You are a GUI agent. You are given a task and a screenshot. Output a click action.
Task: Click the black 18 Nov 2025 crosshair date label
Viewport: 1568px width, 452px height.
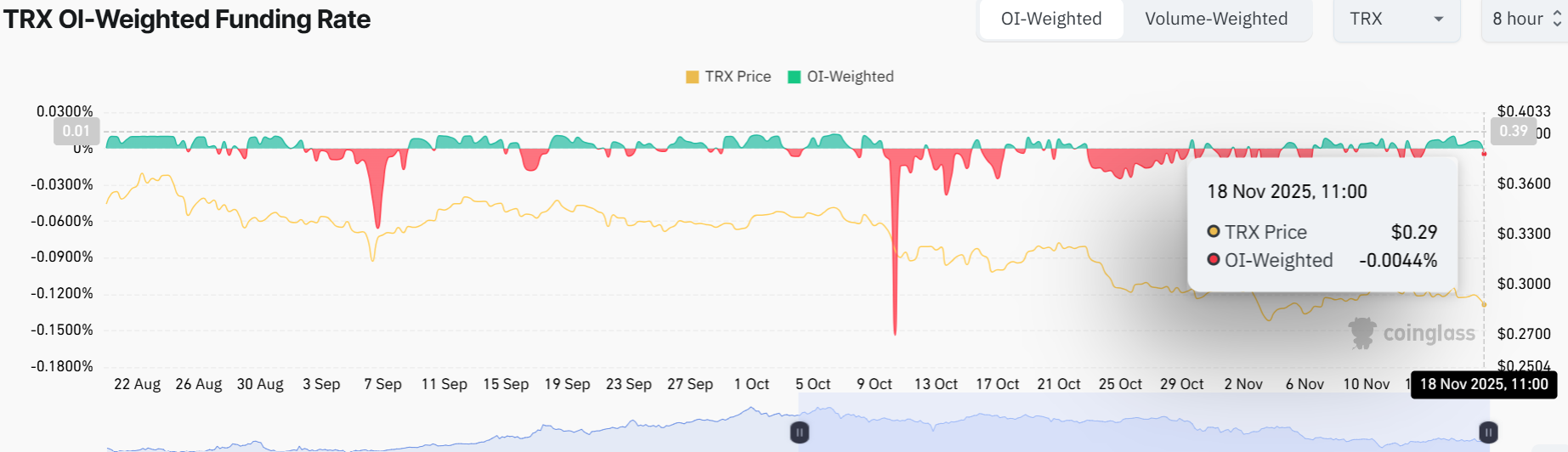tap(1484, 384)
